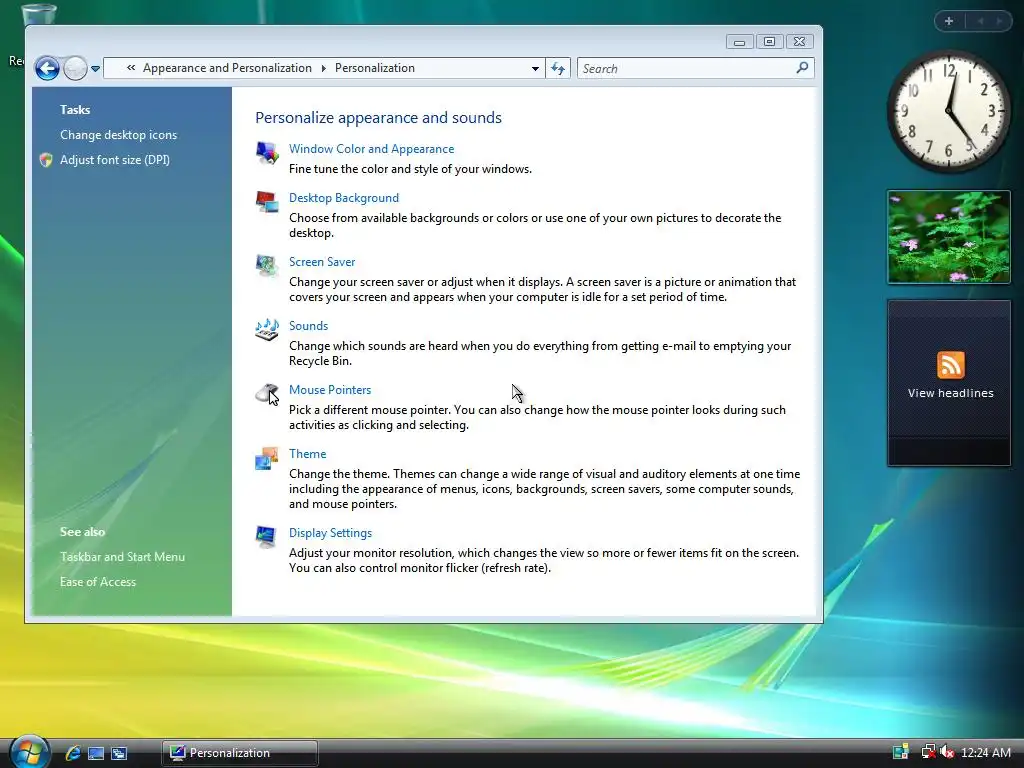The height and width of the screenshot is (768, 1024).
Task: Click the sidebar next-page arrow
Action: pyautogui.click(x=999, y=21)
